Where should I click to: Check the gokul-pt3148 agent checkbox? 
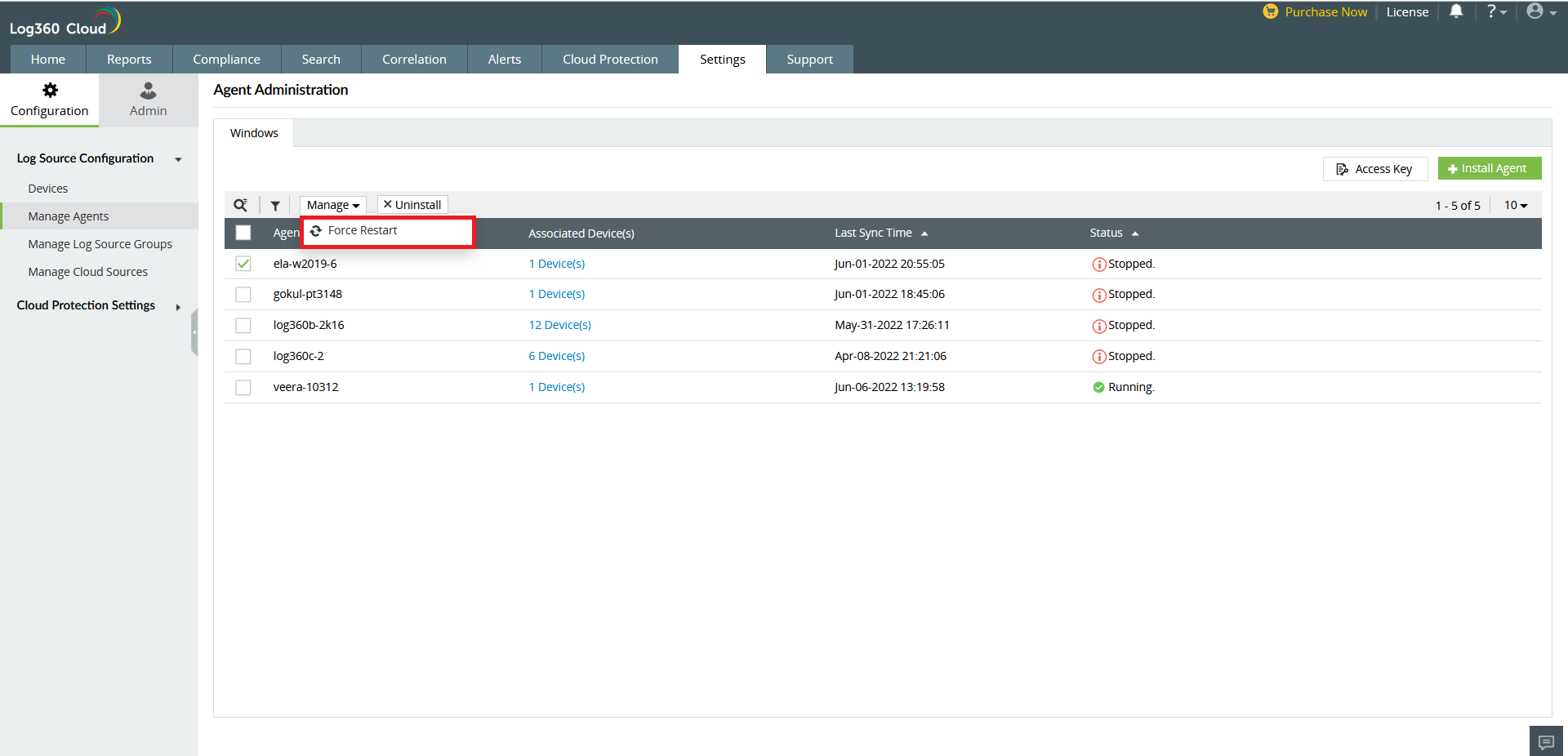coord(243,294)
